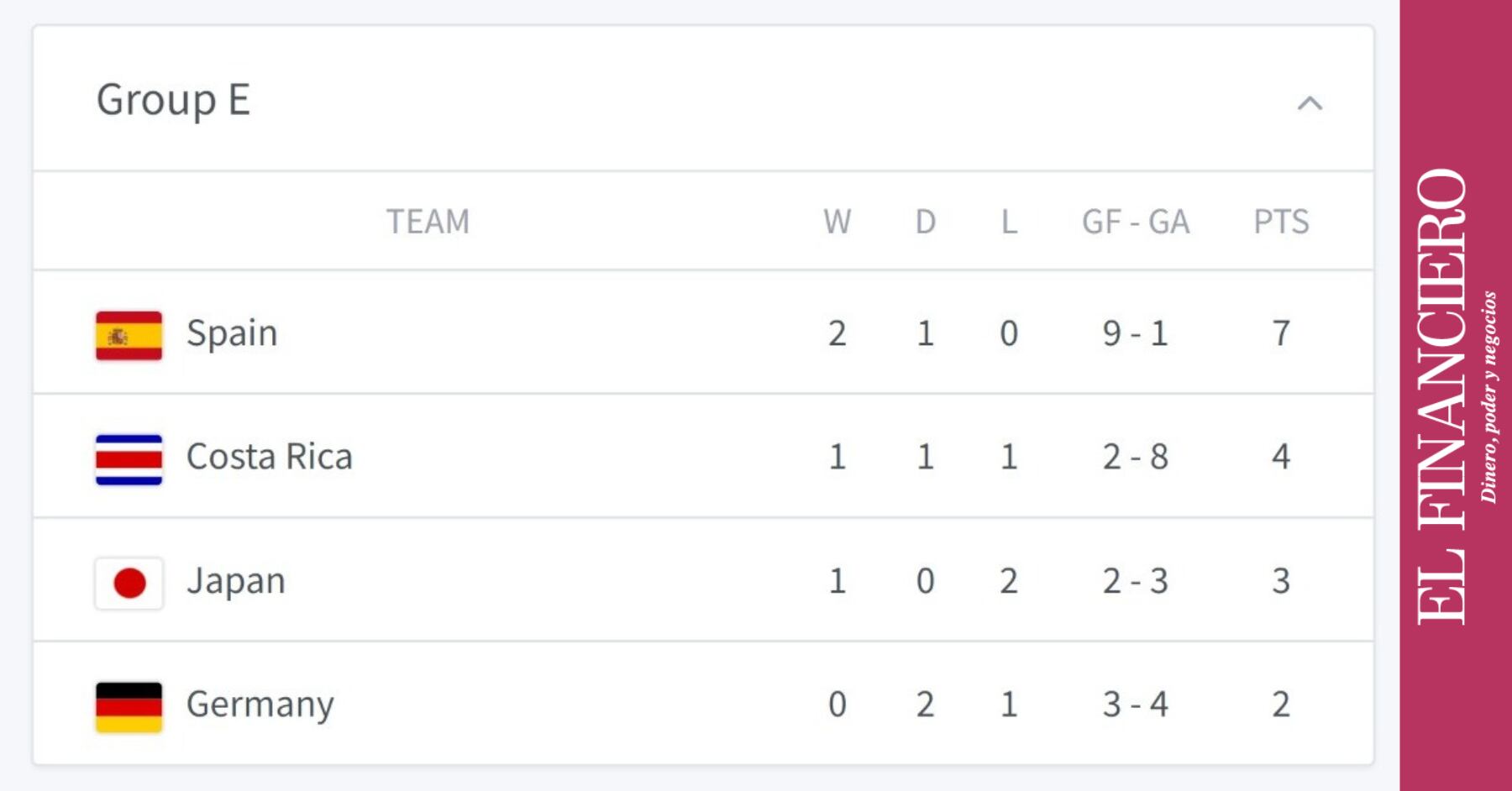Image resolution: width=1512 pixels, height=791 pixels.
Task: Open the Spain team link
Action: tap(232, 333)
